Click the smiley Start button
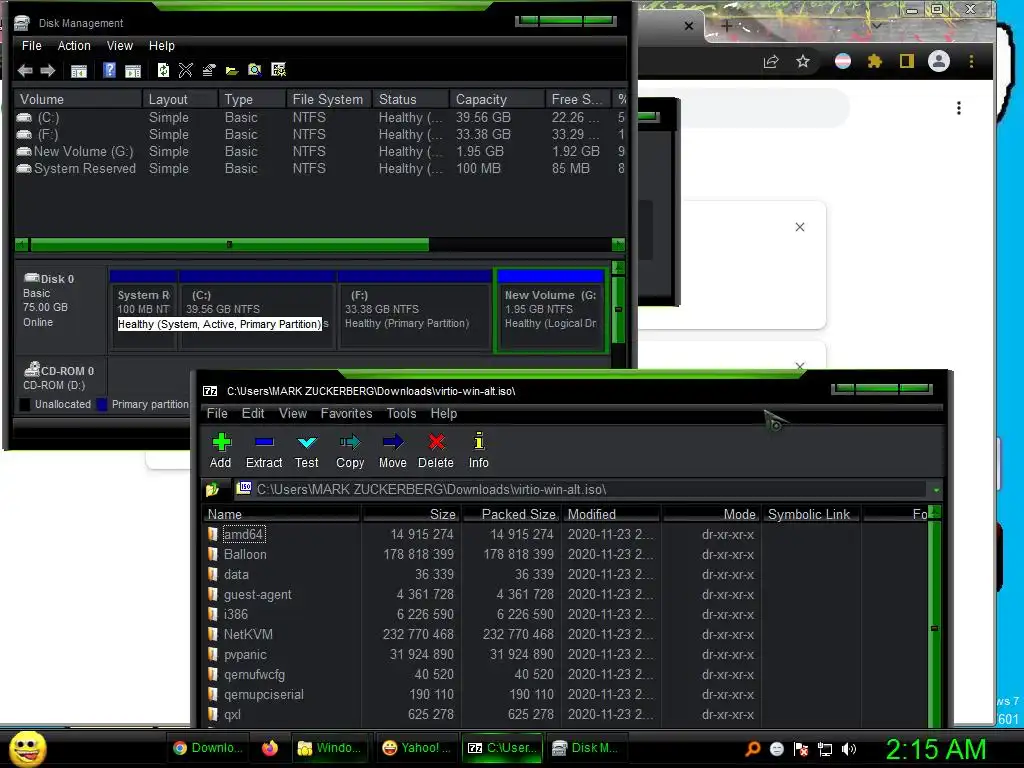 pos(27,748)
